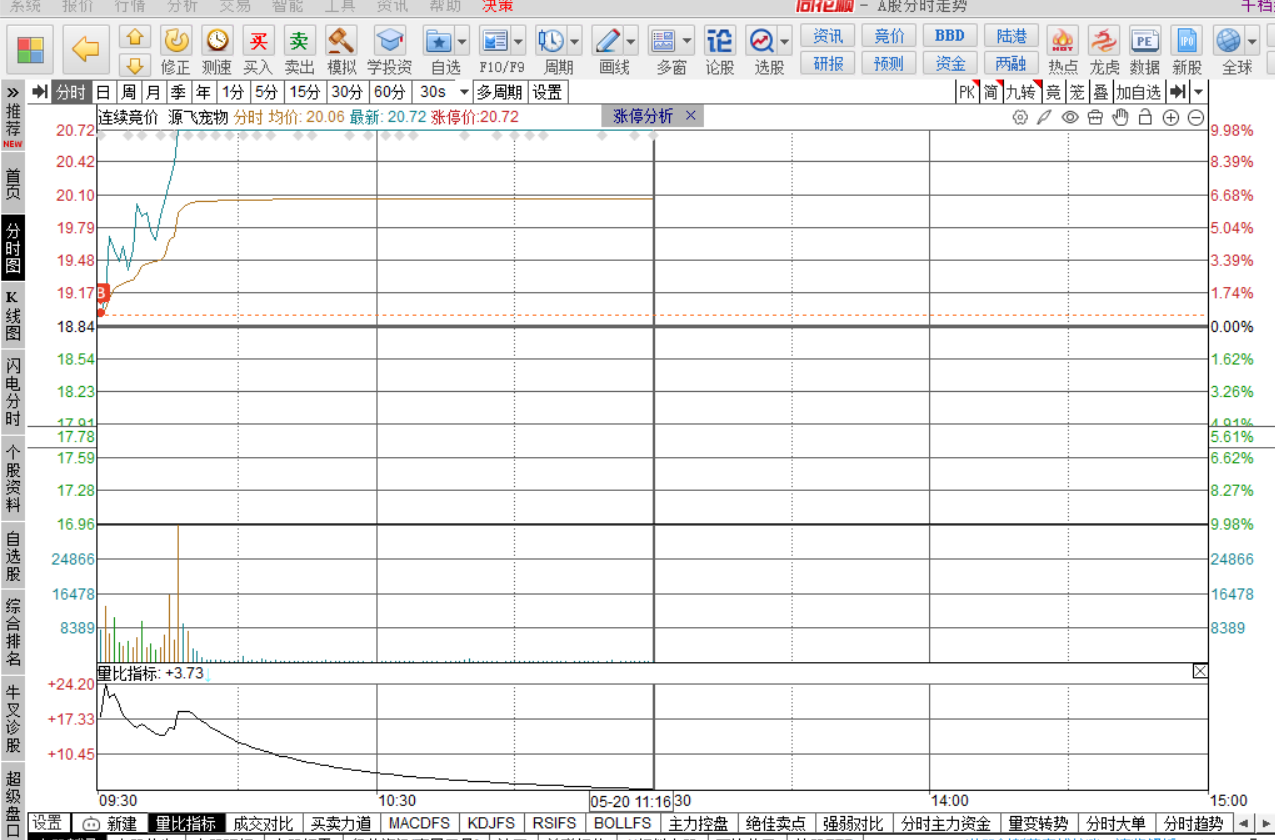Viewport: 1275px width, 840px height.
Task: Select the 60分 period tab
Action: pos(390,92)
